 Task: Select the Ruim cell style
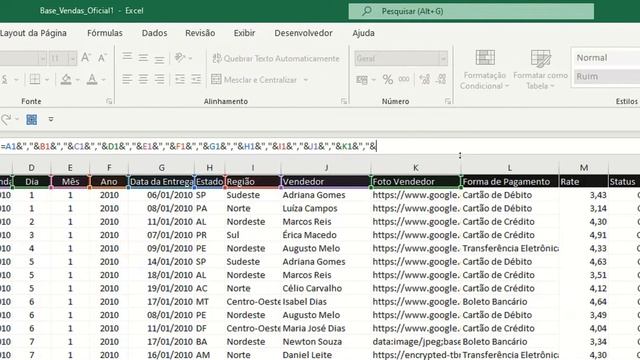[606, 76]
